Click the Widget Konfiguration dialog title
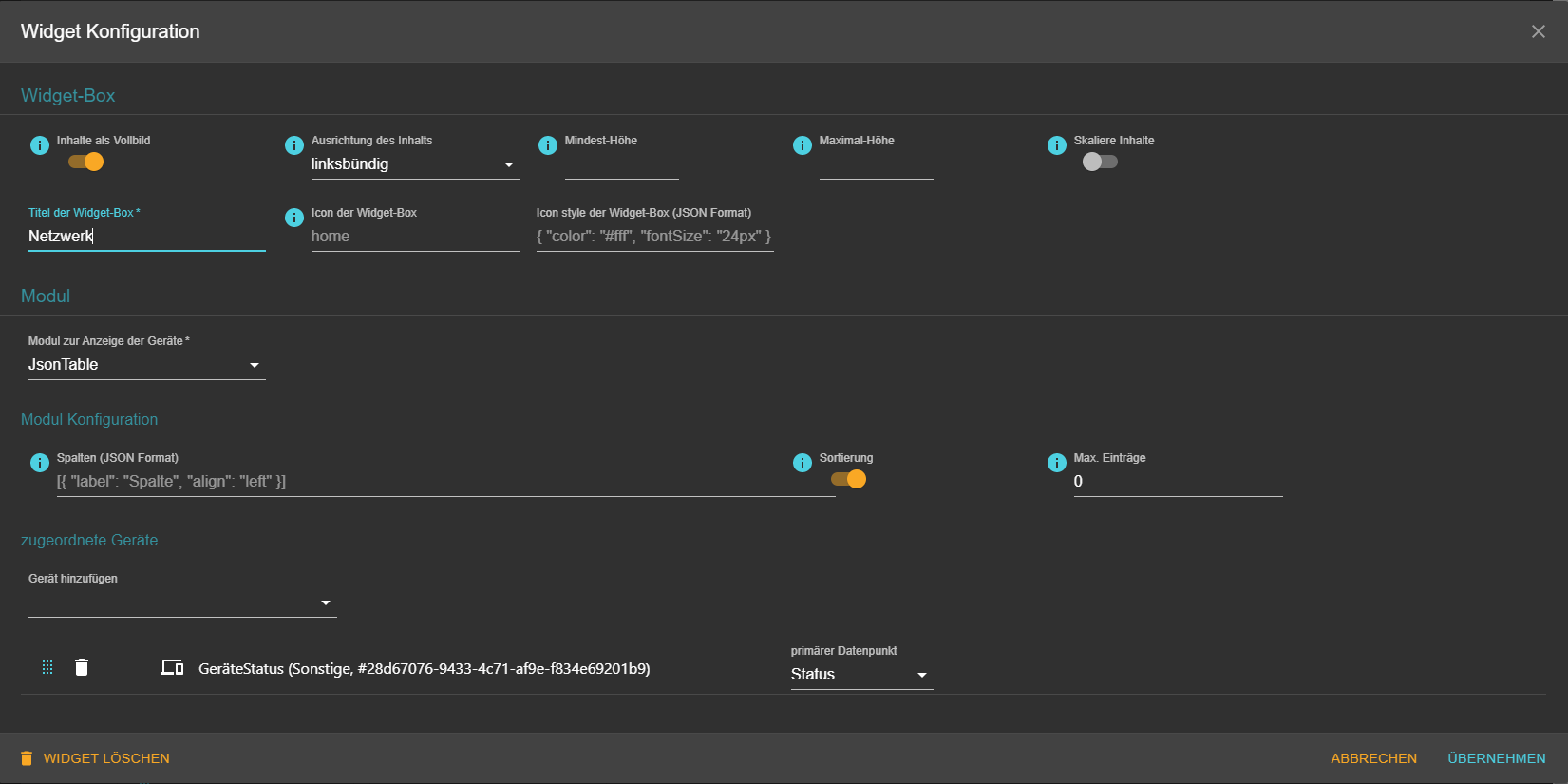The width and height of the screenshot is (1568, 784). click(110, 31)
